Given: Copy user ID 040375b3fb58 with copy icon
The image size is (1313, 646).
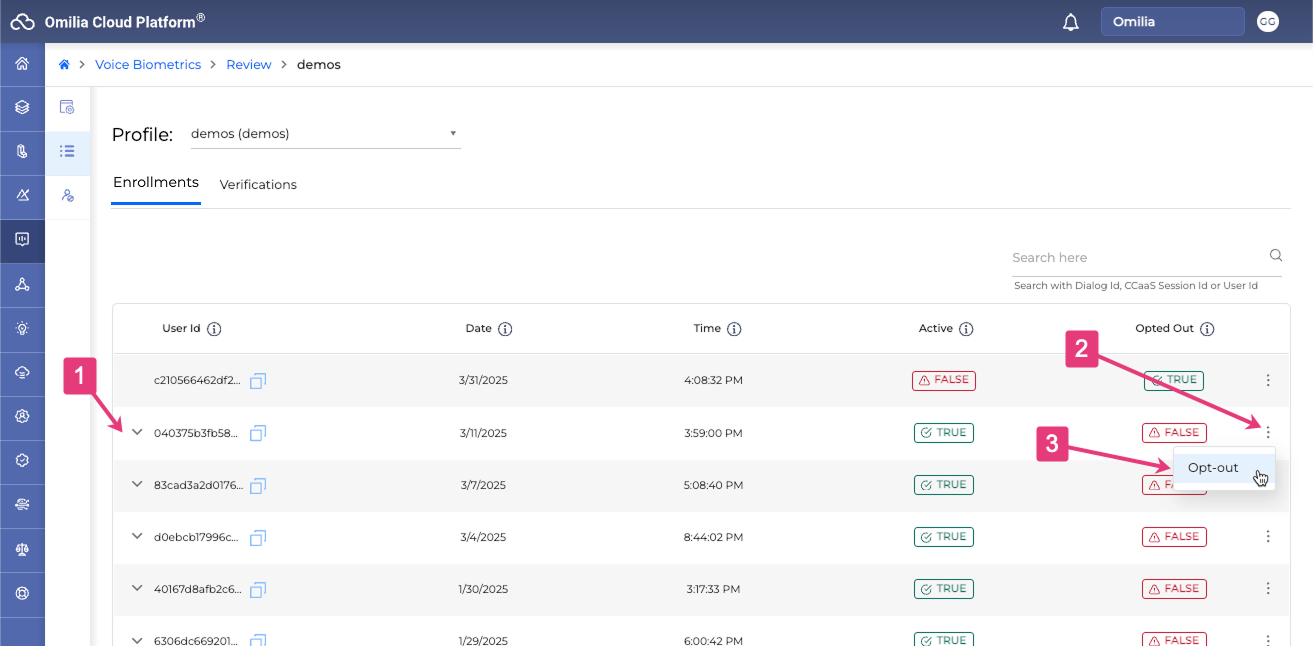Looking at the screenshot, I should pyautogui.click(x=258, y=433).
